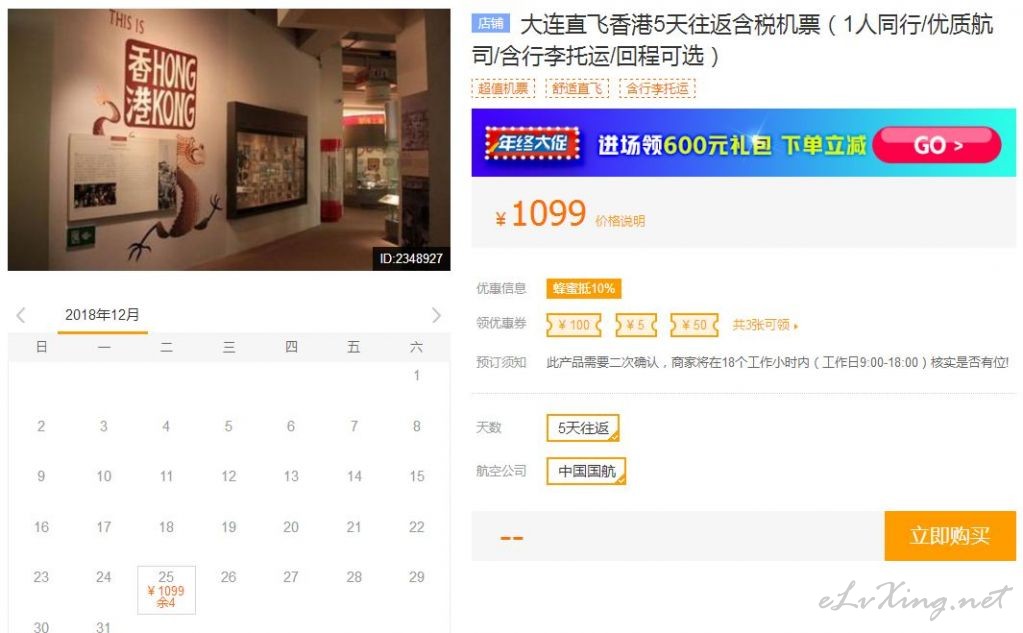The height and width of the screenshot is (633, 1023).
Task: Claim the ¥50 coupon
Action: coord(694,324)
